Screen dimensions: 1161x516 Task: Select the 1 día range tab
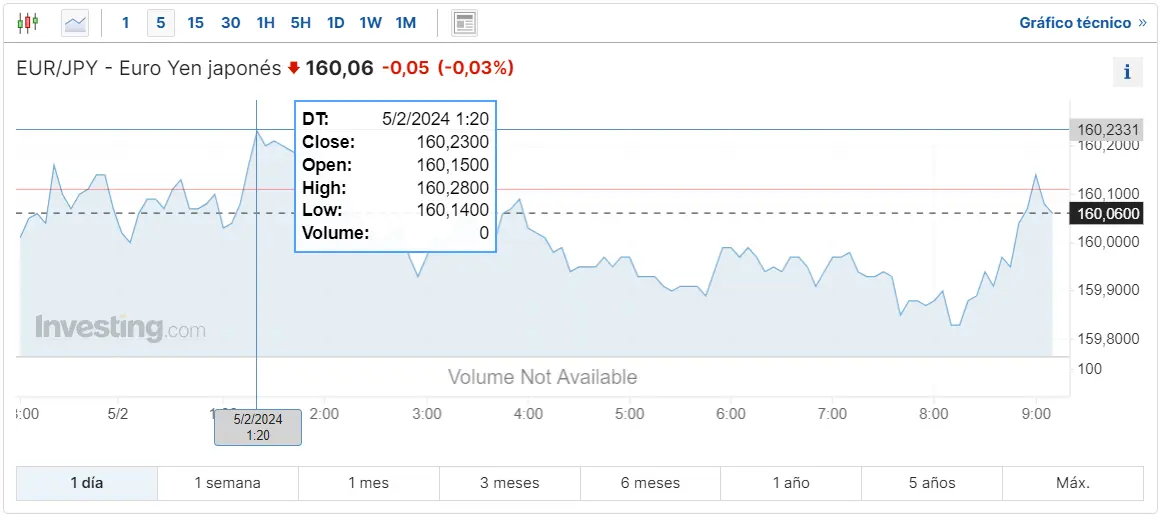[87, 483]
